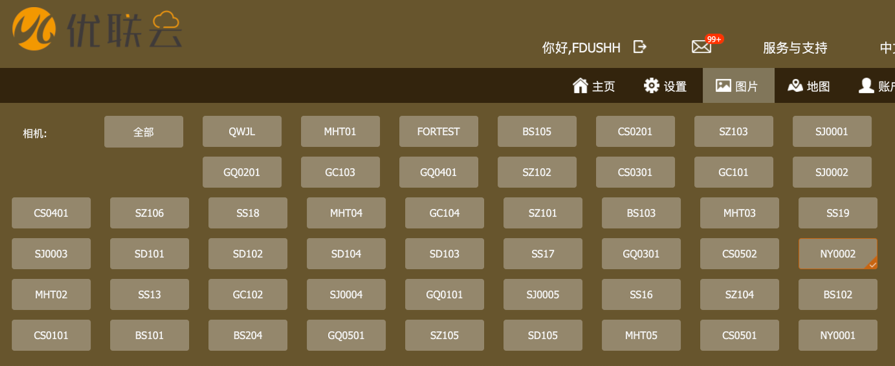Select camera NY0001 in bottom row
Image resolution: width=895 pixels, height=366 pixels.
[838, 335]
